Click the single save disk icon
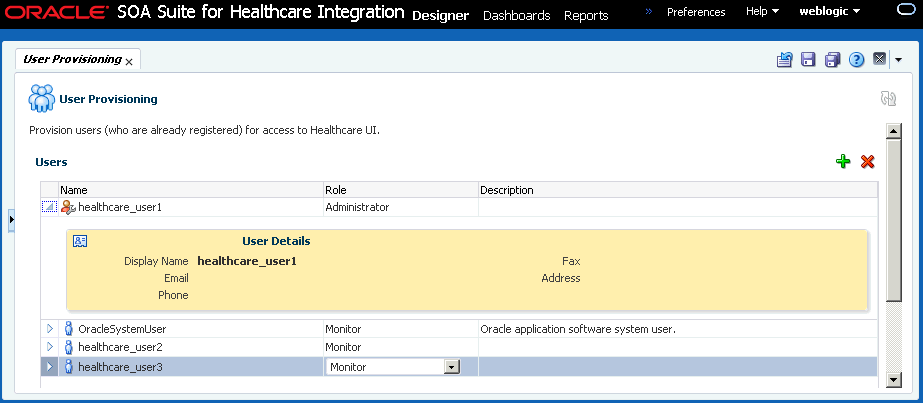 click(808, 59)
